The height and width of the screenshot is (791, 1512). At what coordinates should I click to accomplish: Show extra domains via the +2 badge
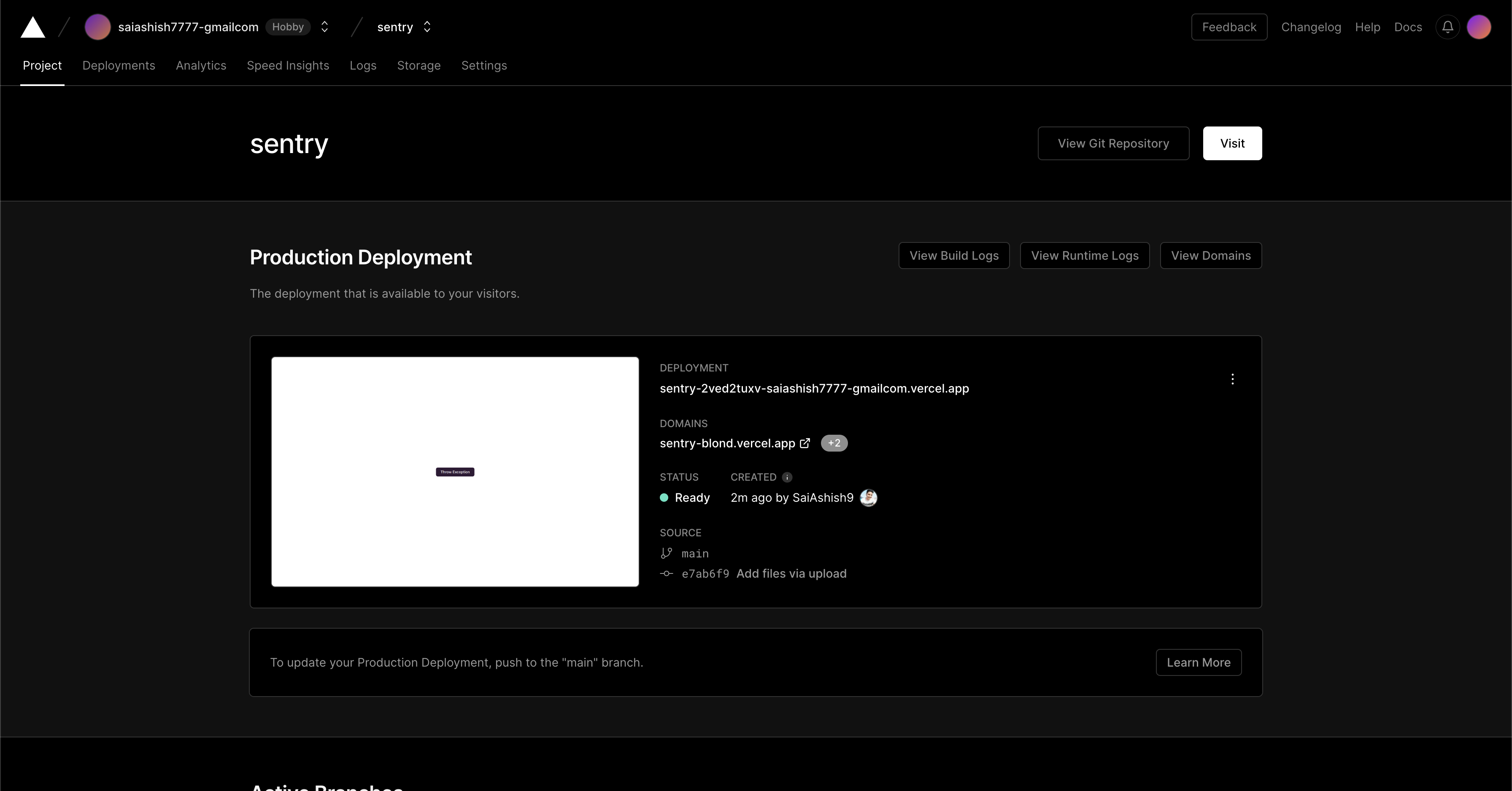(x=834, y=443)
